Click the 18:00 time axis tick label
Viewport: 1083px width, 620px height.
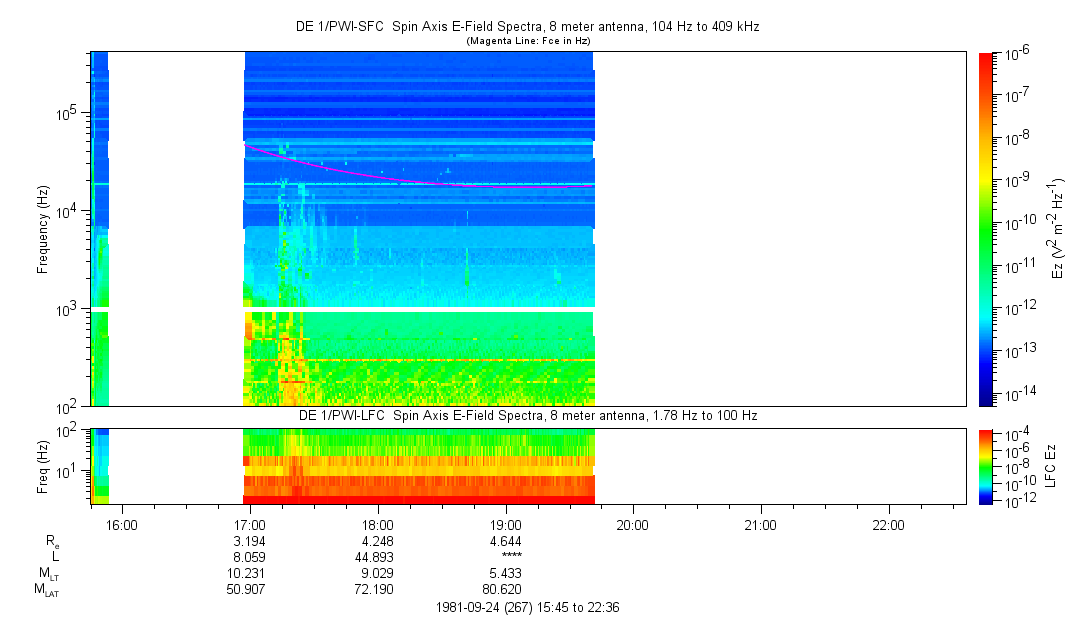pyautogui.click(x=377, y=525)
